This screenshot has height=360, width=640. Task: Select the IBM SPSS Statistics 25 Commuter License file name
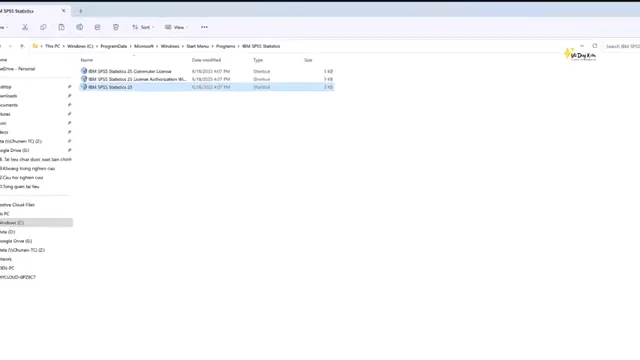pyautogui.click(x=130, y=71)
